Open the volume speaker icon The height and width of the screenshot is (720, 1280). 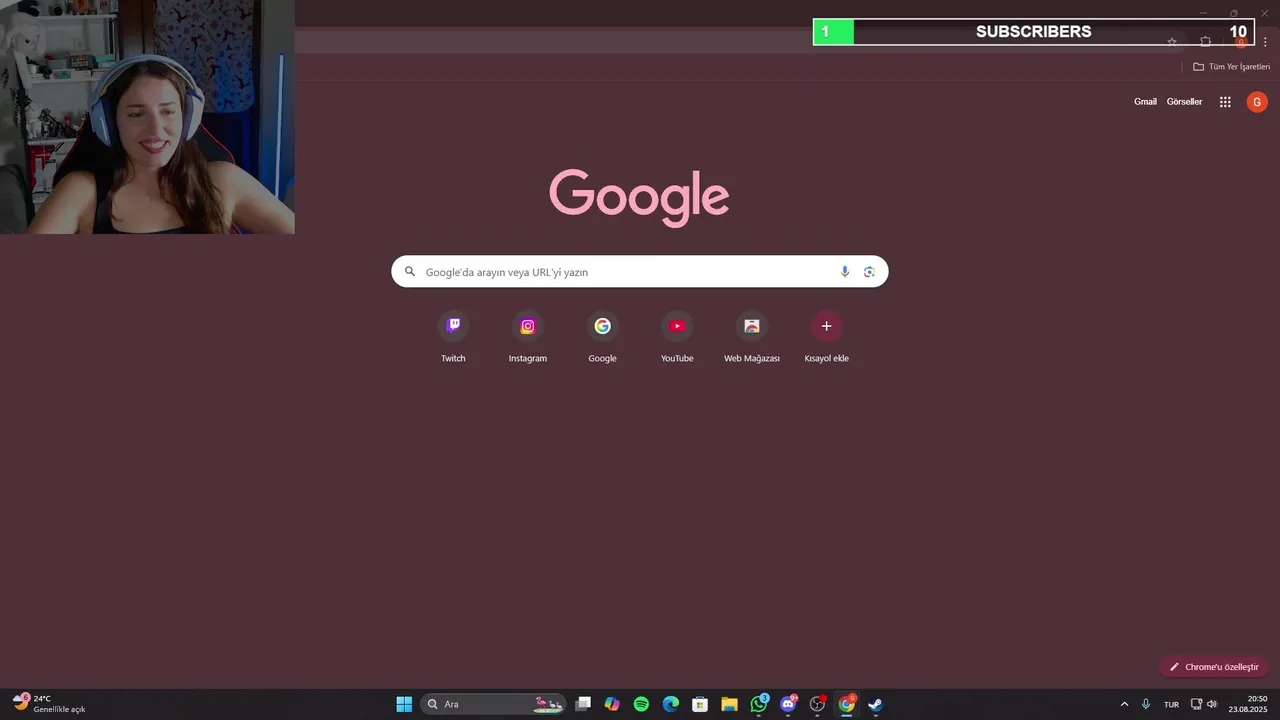click(x=1212, y=704)
